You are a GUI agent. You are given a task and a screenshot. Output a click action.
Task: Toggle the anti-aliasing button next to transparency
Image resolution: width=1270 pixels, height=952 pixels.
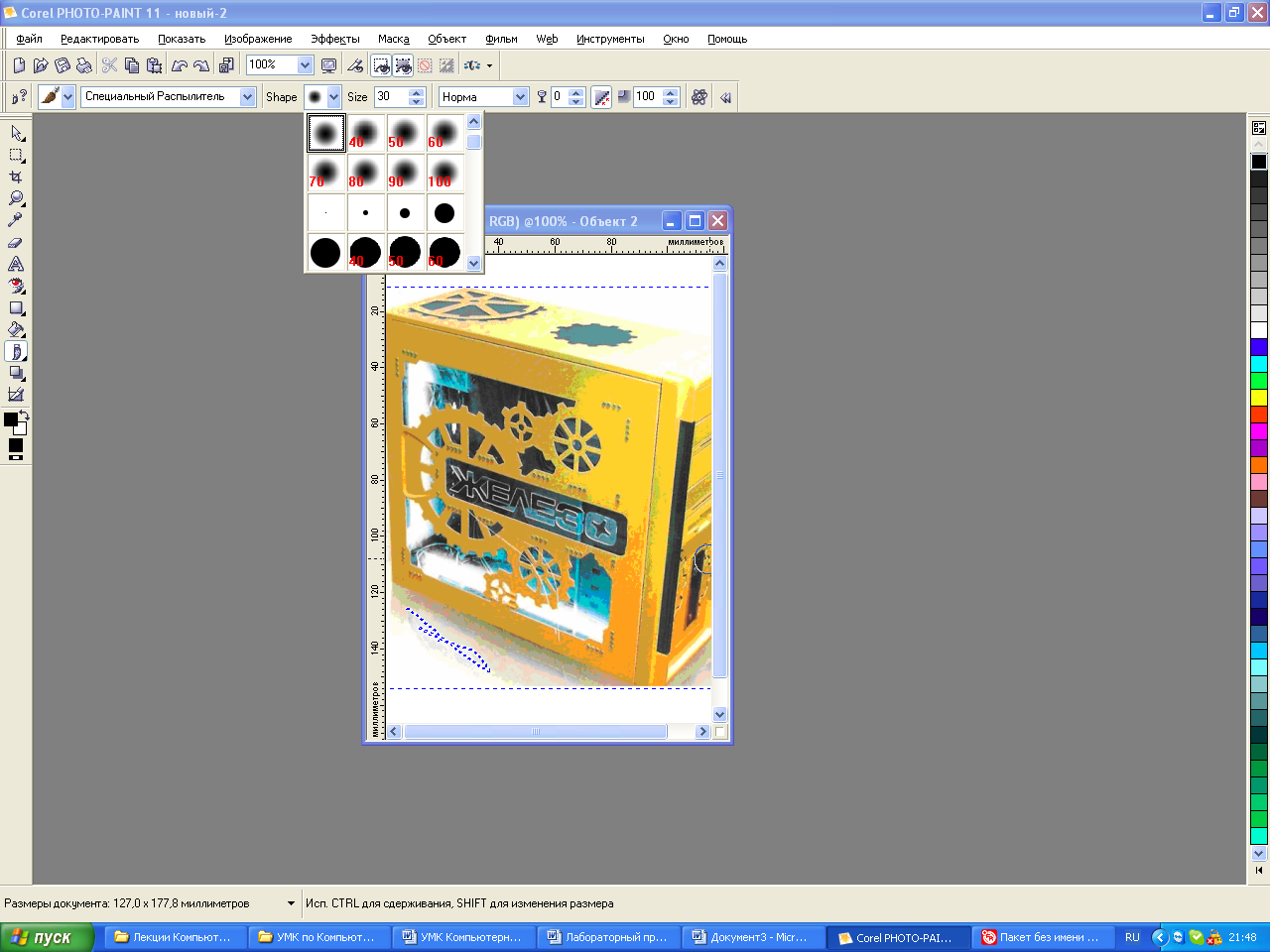[601, 97]
